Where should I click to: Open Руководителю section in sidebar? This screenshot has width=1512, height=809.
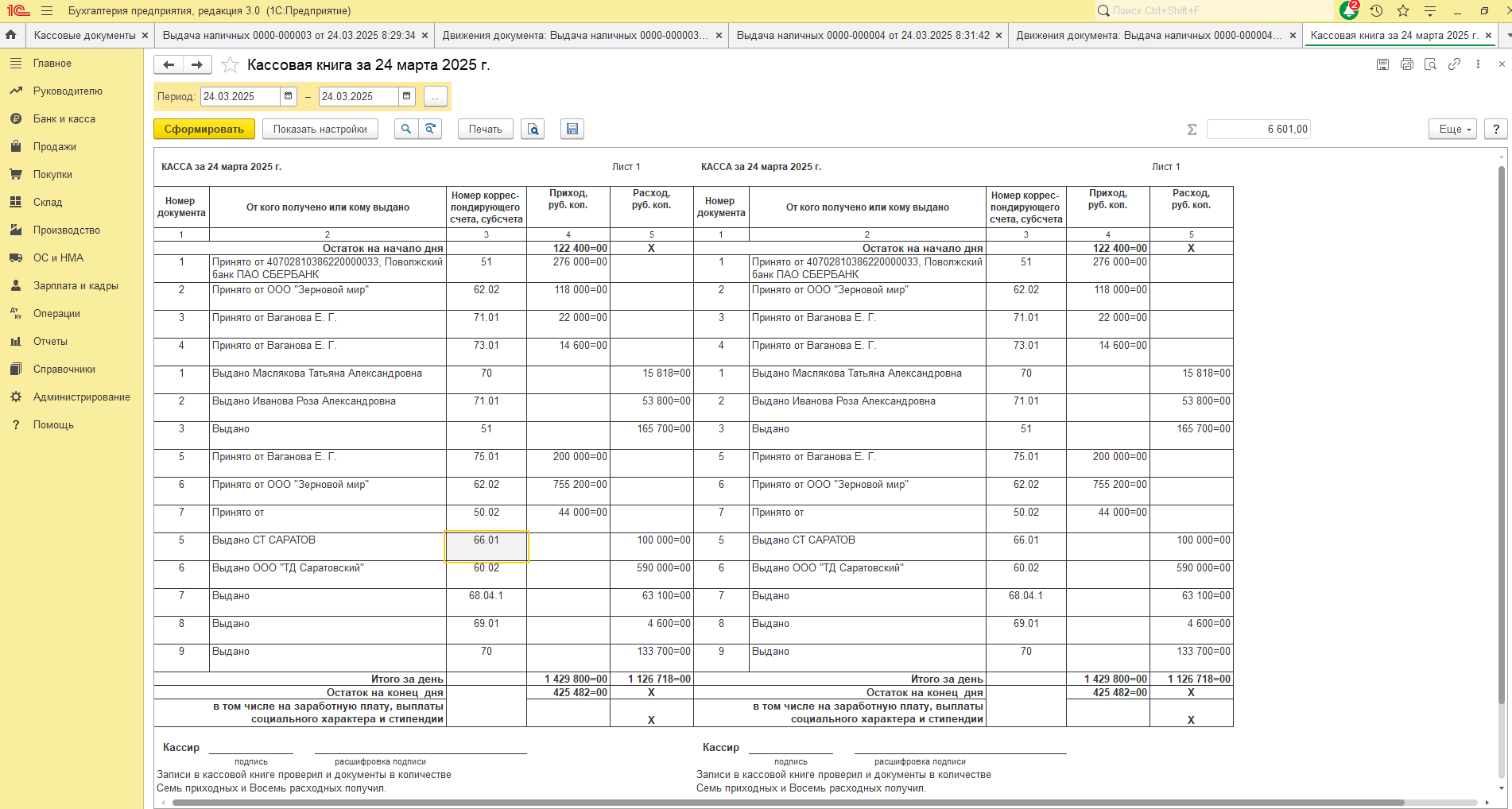(x=68, y=91)
